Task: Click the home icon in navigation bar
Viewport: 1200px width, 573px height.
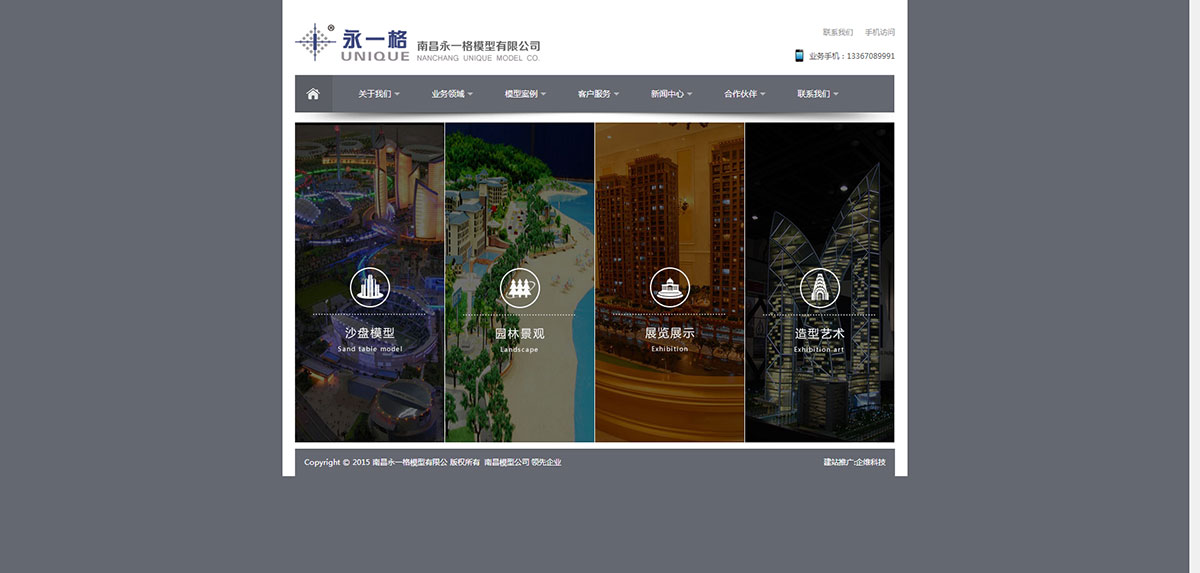Action: click(x=313, y=94)
